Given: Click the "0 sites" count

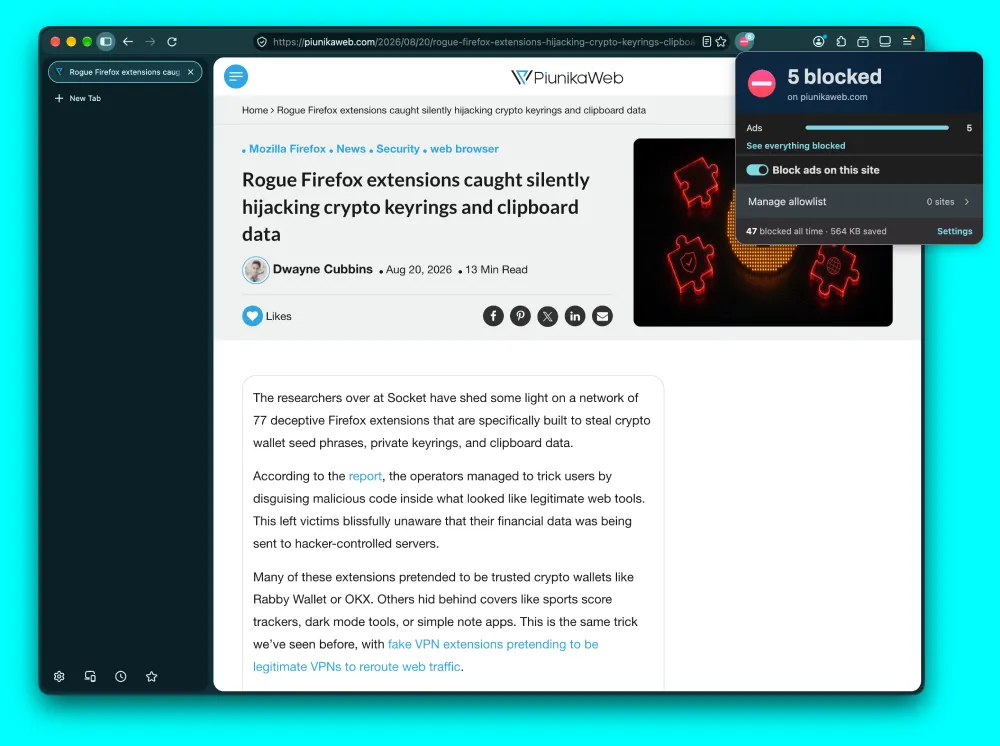Looking at the screenshot, I should click(940, 201).
